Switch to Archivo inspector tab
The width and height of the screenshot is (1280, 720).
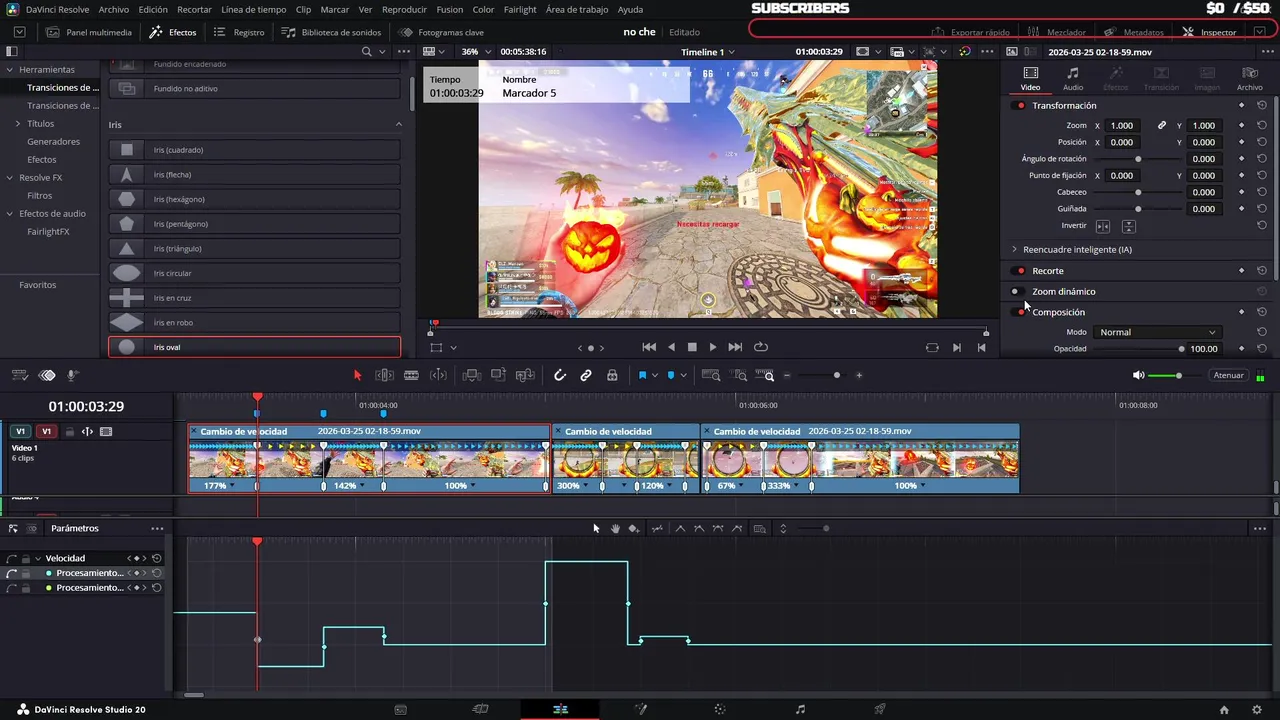click(1249, 79)
